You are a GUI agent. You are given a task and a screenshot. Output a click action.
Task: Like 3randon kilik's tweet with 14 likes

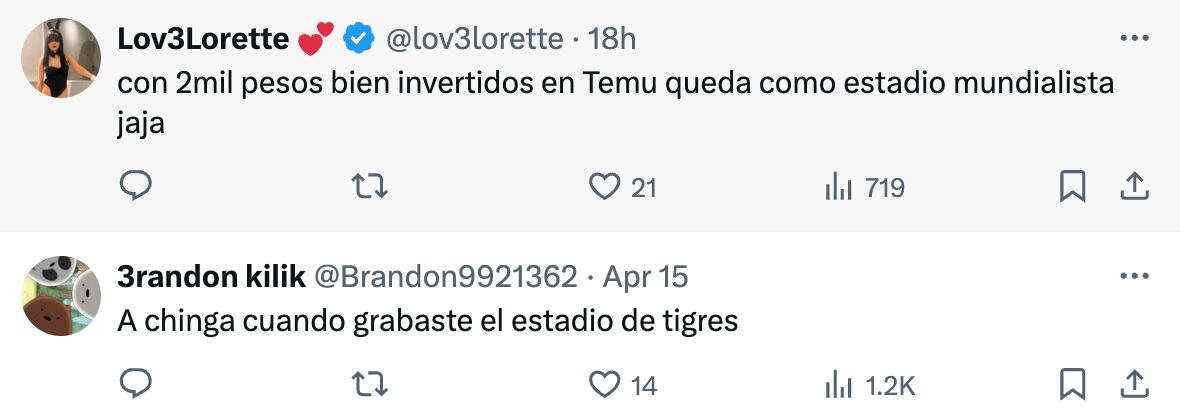[604, 384]
